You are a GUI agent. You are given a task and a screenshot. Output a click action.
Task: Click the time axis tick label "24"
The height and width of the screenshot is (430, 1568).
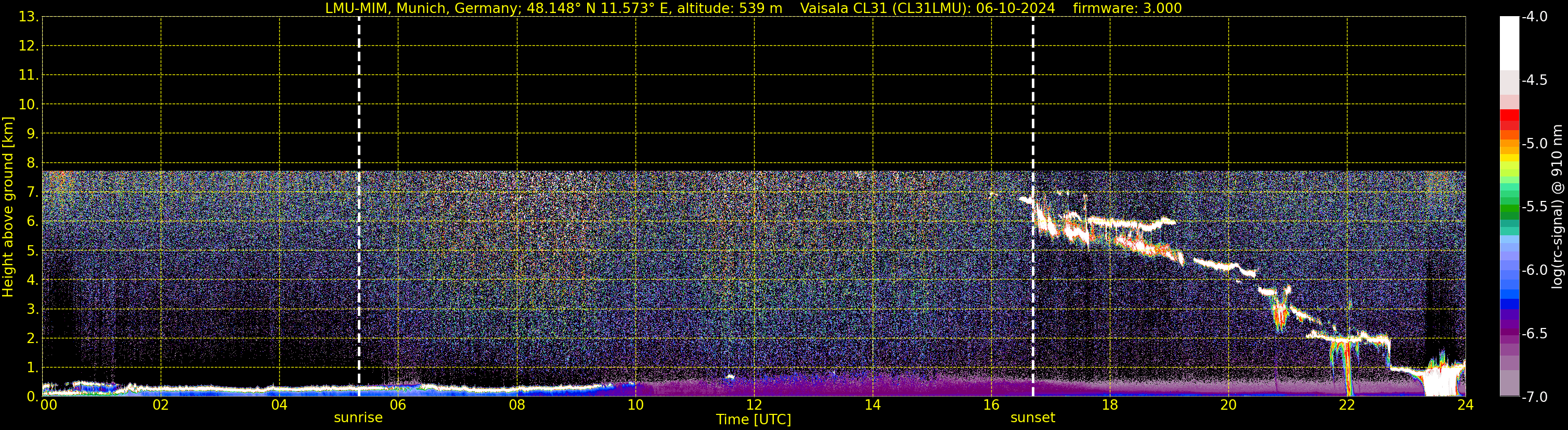1465,405
